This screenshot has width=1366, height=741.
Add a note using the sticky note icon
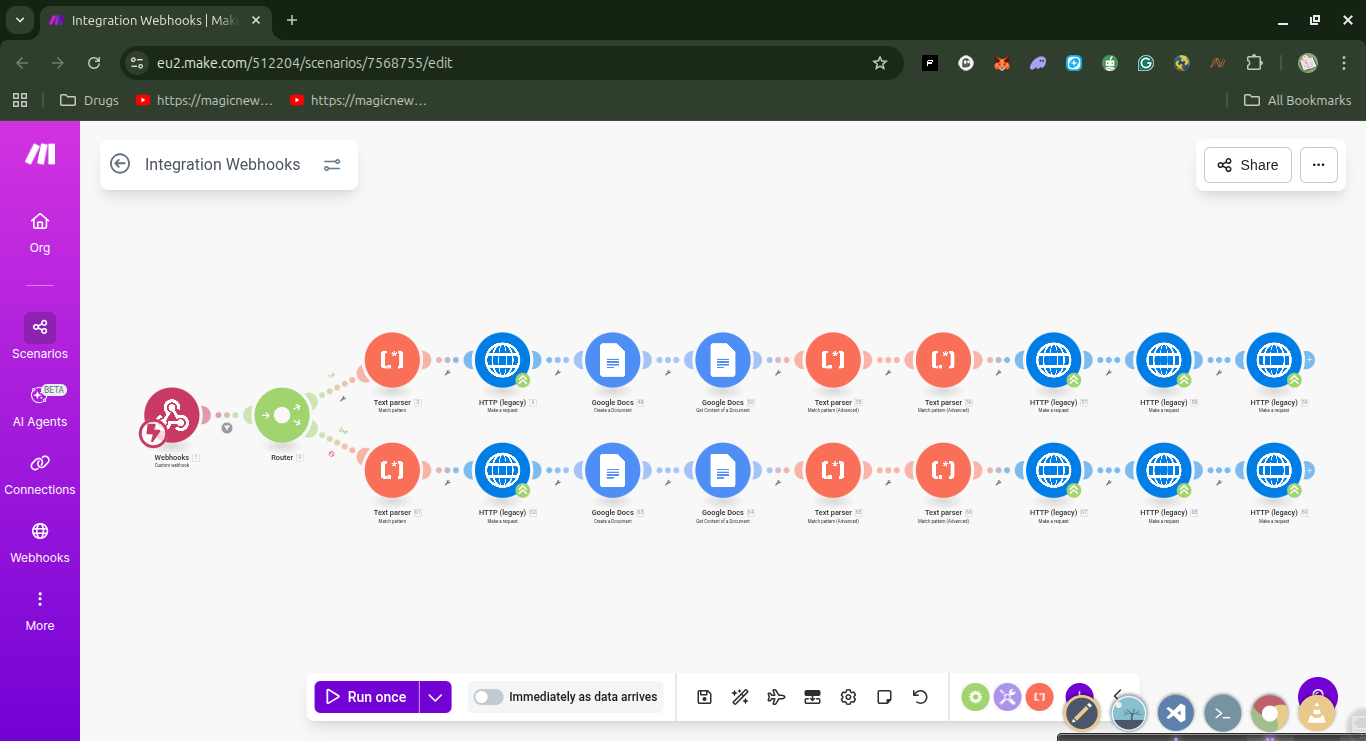click(x=884, y=696)
